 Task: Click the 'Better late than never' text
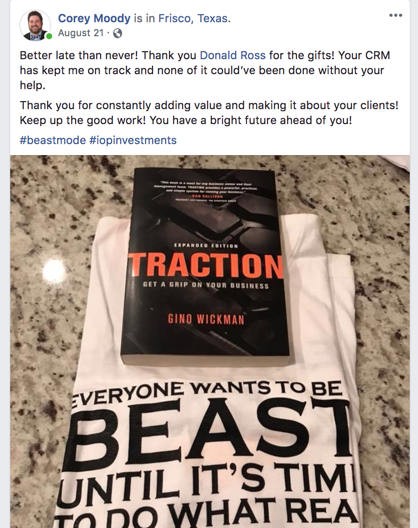[78, 55]
